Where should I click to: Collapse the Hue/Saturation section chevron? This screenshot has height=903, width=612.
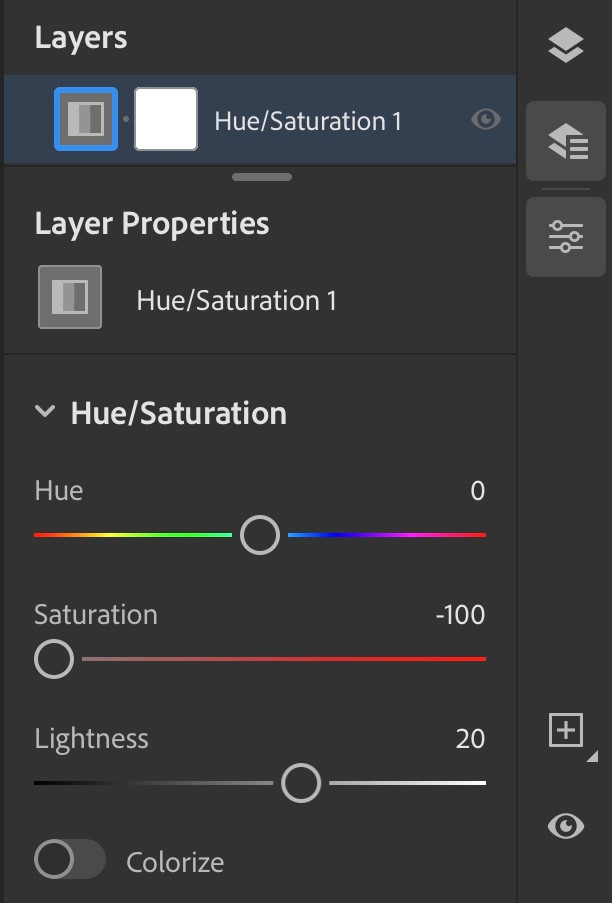[x=45, y=411]
